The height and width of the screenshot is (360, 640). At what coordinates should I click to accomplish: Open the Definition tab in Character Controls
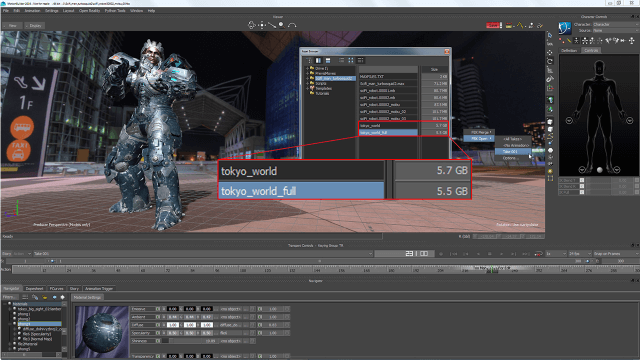[569, 51]
